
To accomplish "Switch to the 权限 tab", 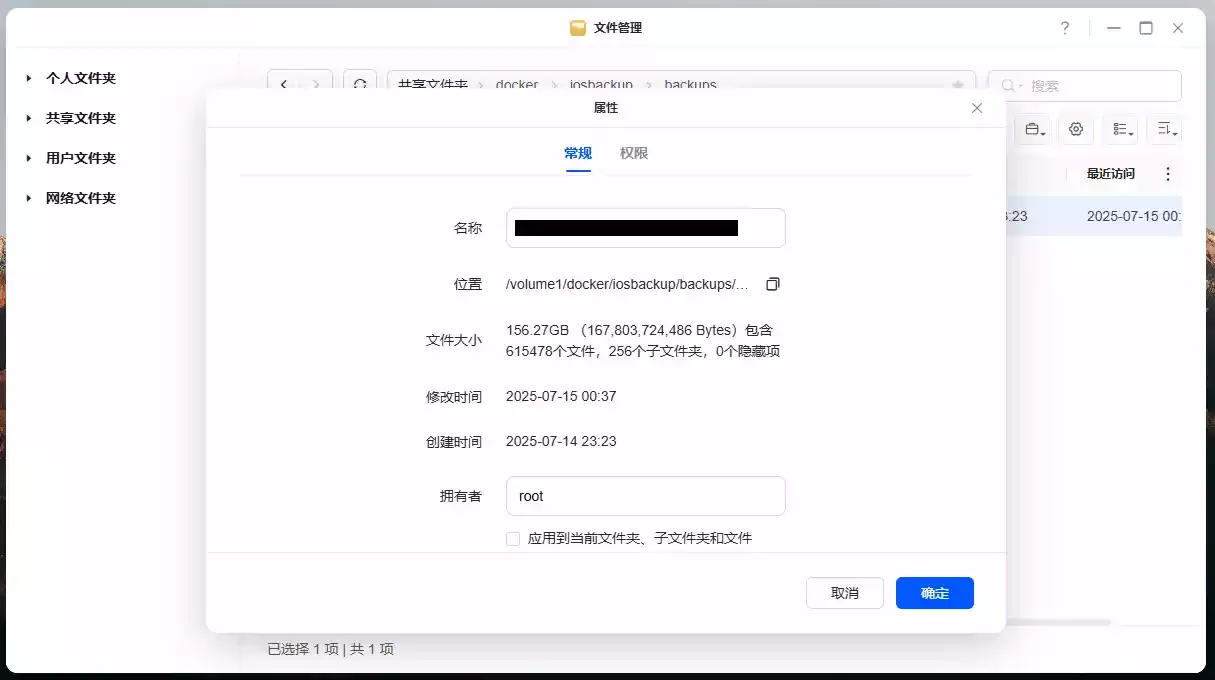I will coord(634,153).
